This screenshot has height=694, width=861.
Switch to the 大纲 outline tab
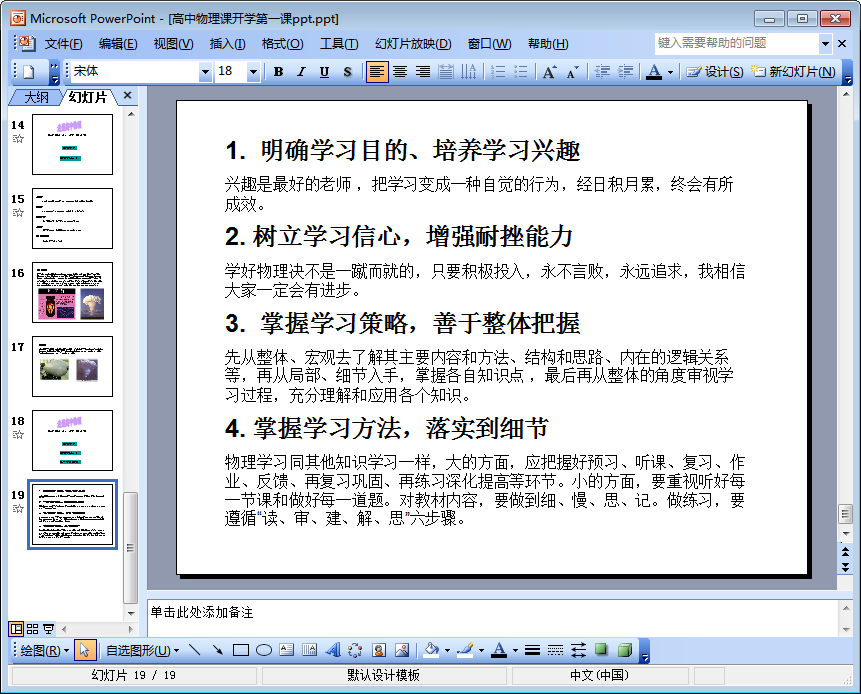[x=36, y=97]
